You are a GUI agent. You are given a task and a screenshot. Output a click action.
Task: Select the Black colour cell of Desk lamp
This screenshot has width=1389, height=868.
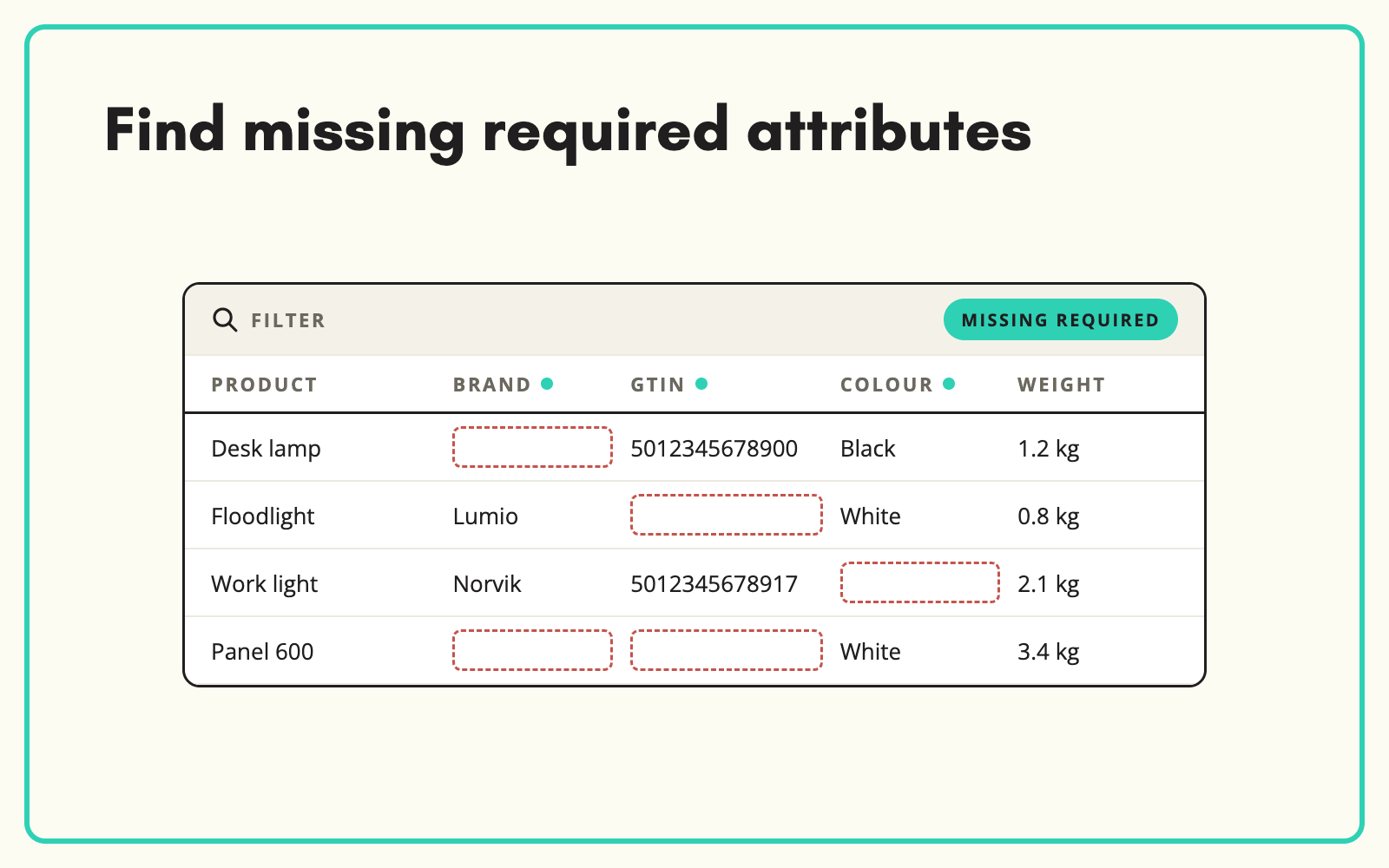pos(867,449)
